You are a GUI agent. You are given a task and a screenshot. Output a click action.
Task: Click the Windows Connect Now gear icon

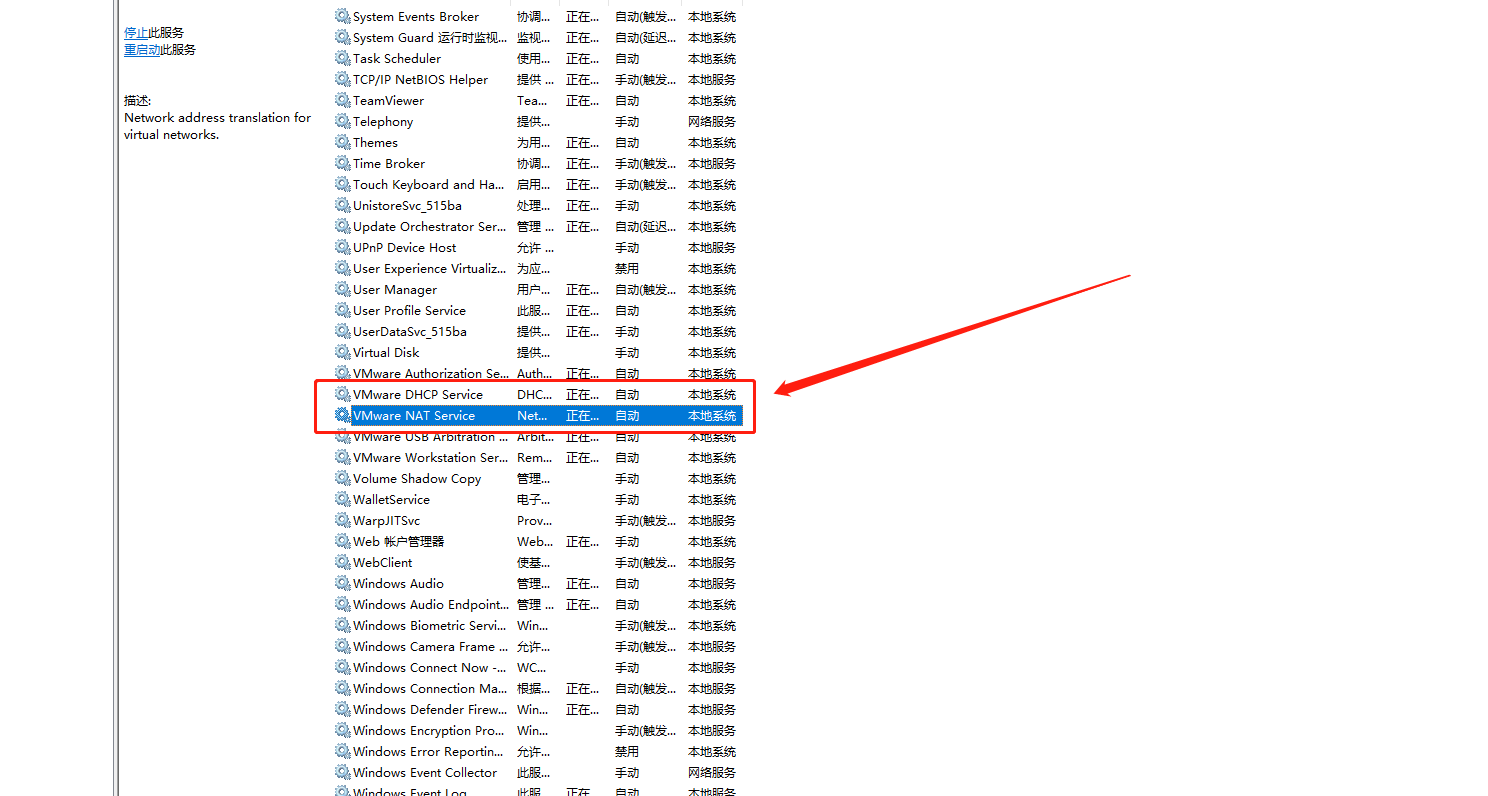point(343,668)
